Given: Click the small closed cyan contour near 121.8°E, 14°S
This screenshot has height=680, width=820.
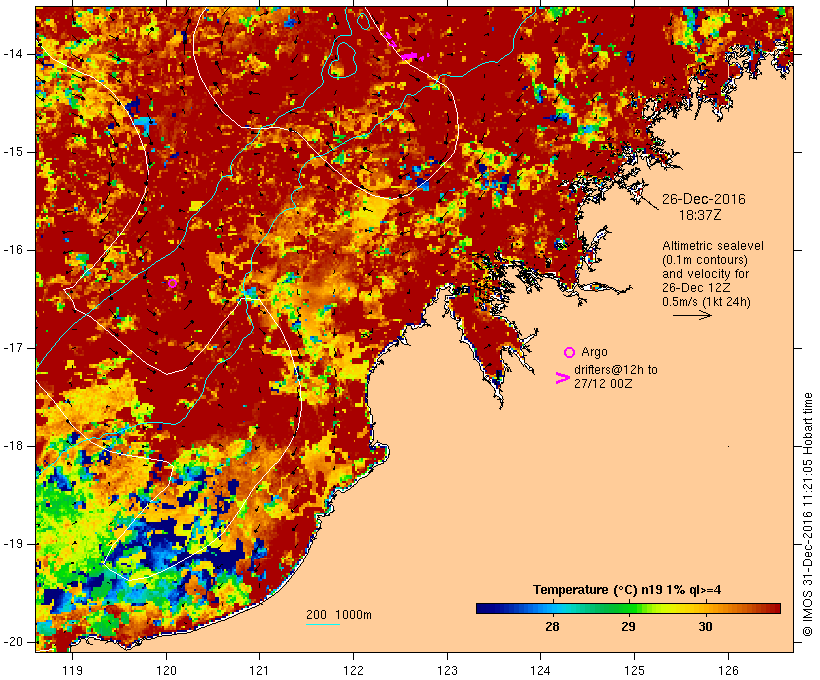Looking at the screenshot, I should (x=341, y=61).
